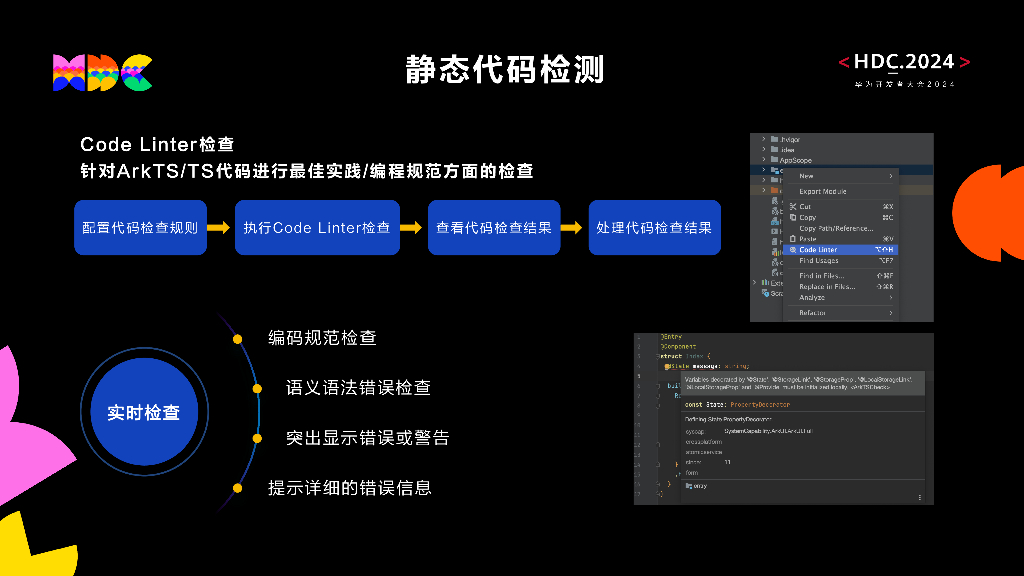Click the AppScope folder icon
Screen dimensions: 1024x576
click(773, 160)
